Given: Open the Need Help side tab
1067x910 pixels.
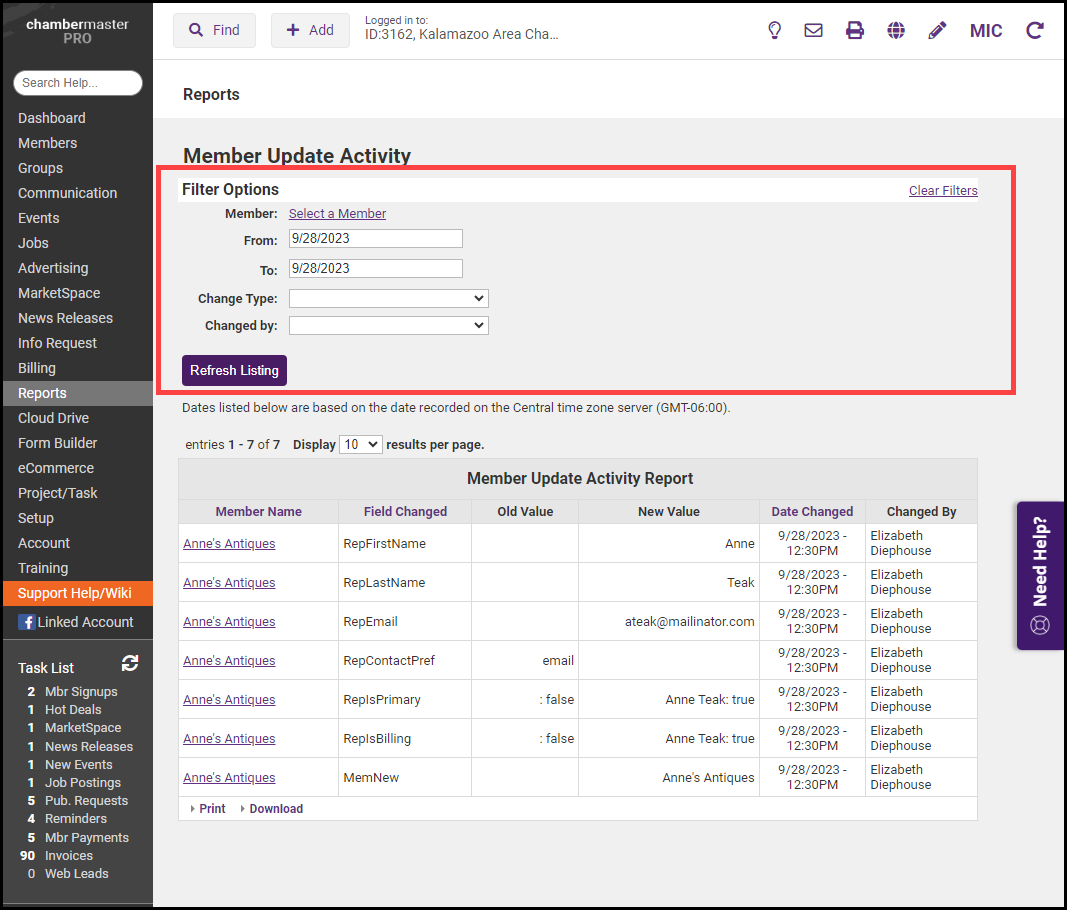Looking at the screenshot, I should [x=1040, y=575].
